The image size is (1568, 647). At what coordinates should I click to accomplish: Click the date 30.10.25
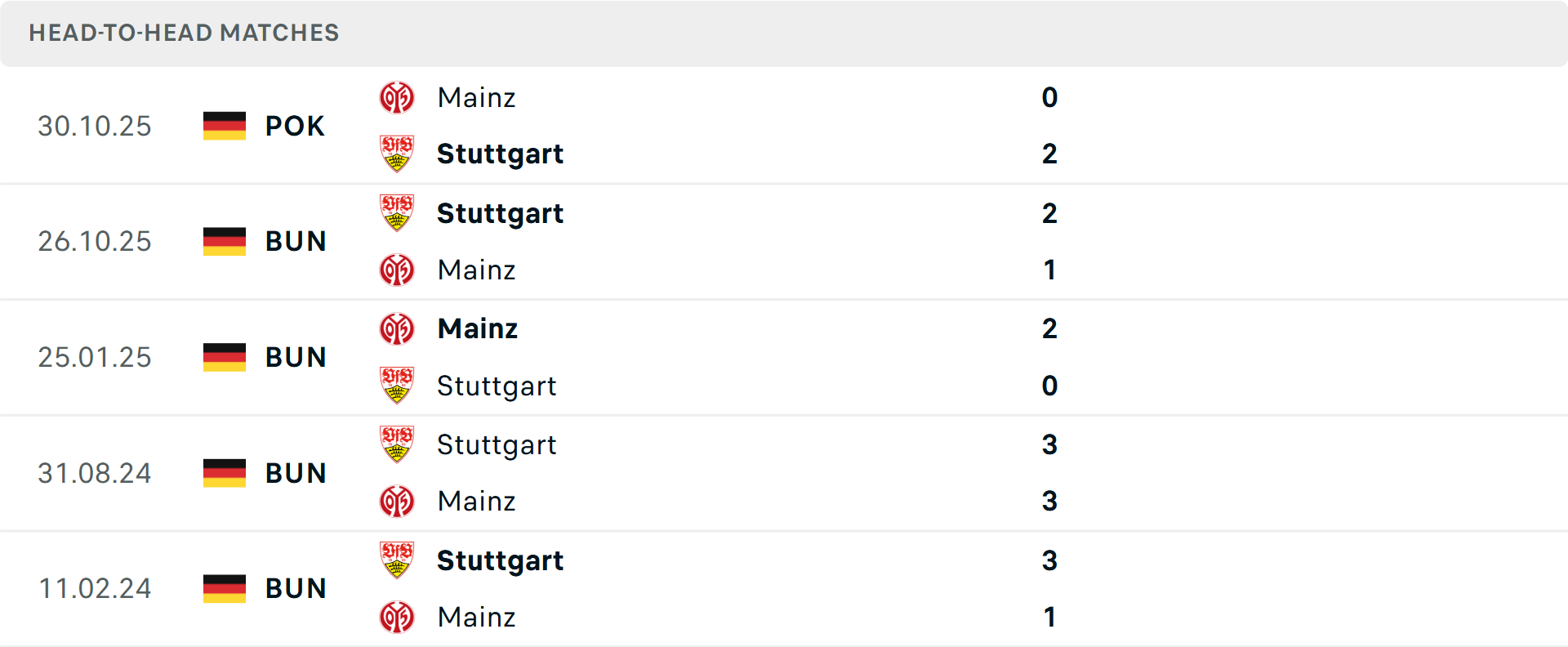click(x=95, y=126)
